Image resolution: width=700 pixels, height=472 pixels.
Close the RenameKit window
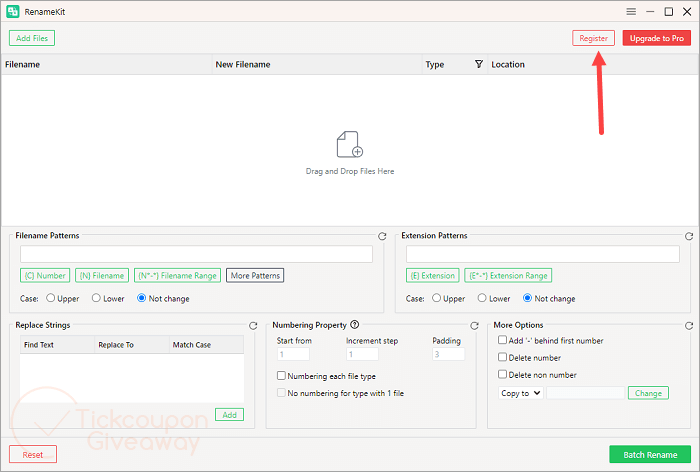(687, 12)
